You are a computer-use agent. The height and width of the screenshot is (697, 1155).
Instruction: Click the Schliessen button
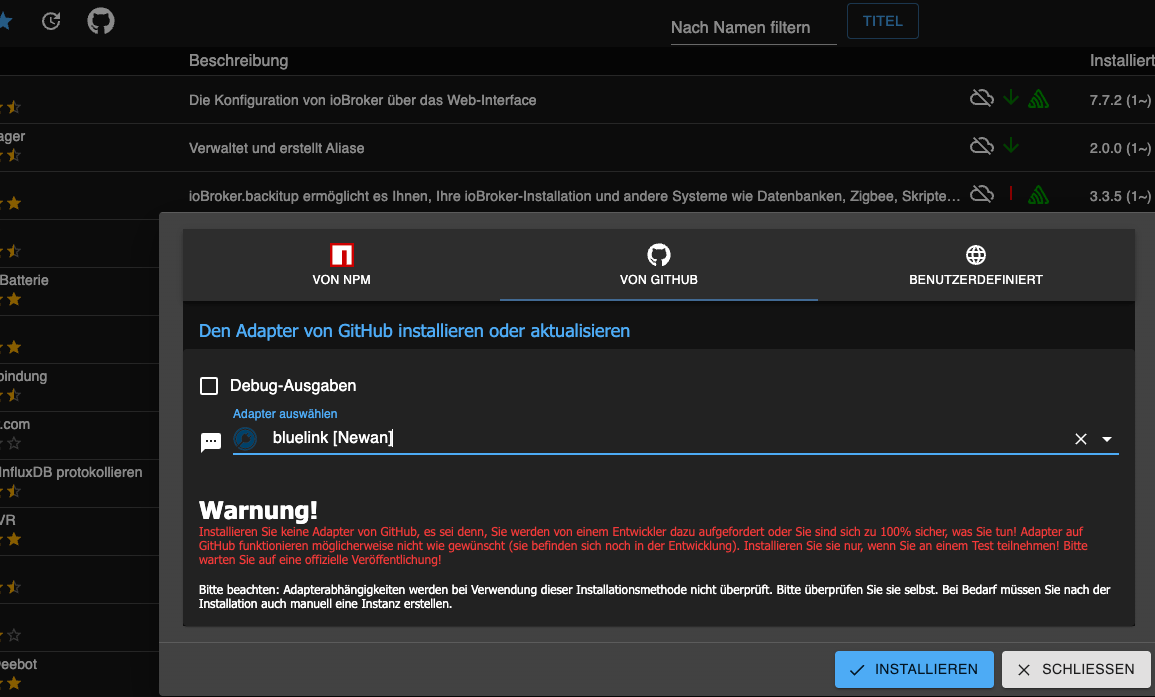1076,670
